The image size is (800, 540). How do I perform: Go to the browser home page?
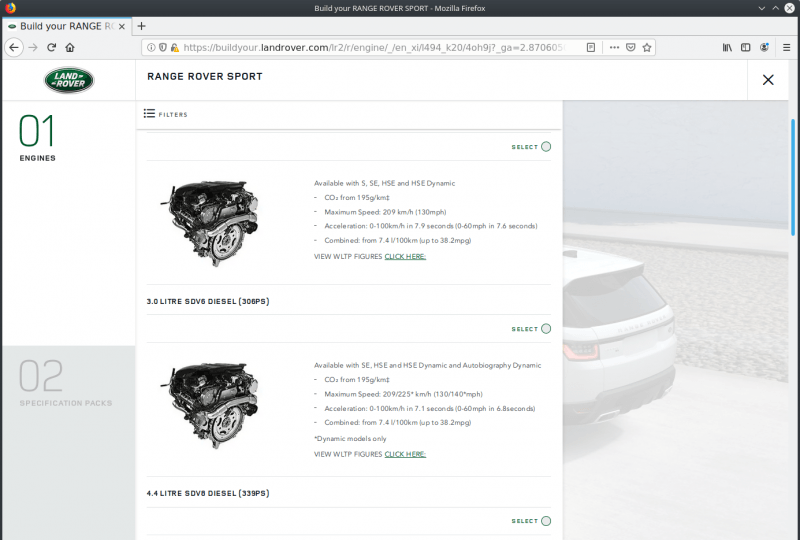click(70, 47)
